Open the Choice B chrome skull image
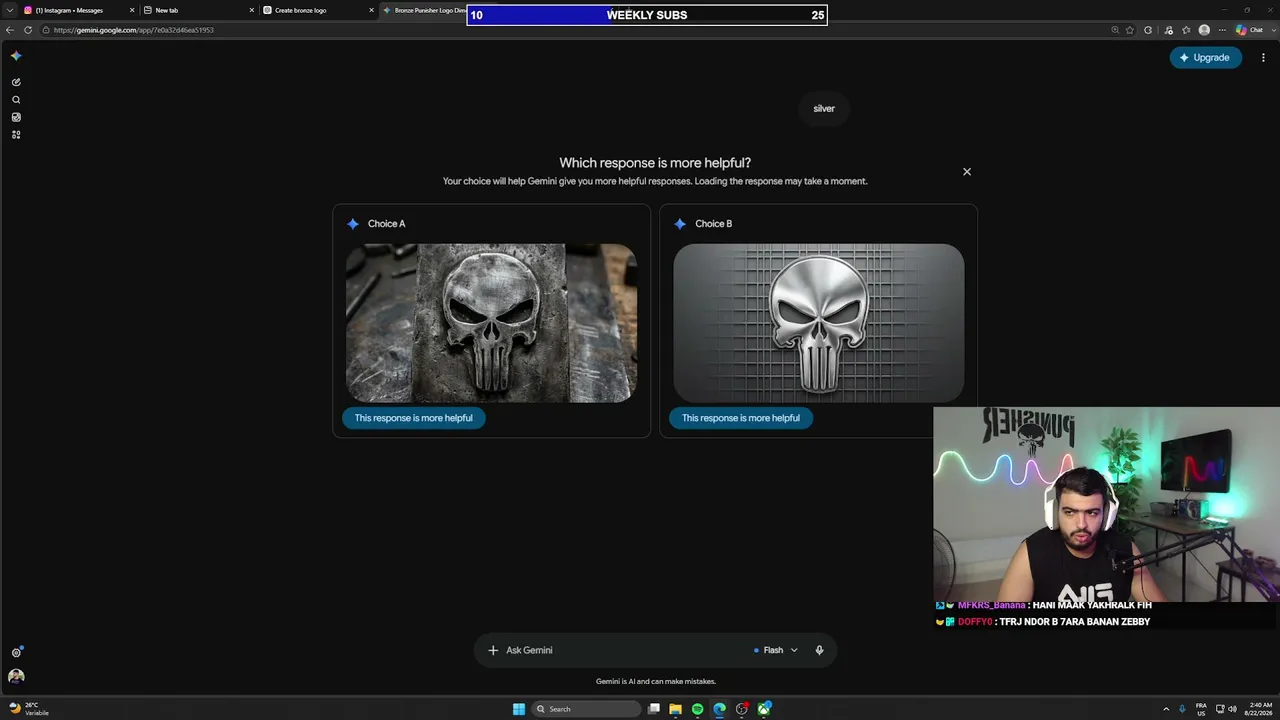The height and width of the screenshot is (720, 1280). (819, 323)
